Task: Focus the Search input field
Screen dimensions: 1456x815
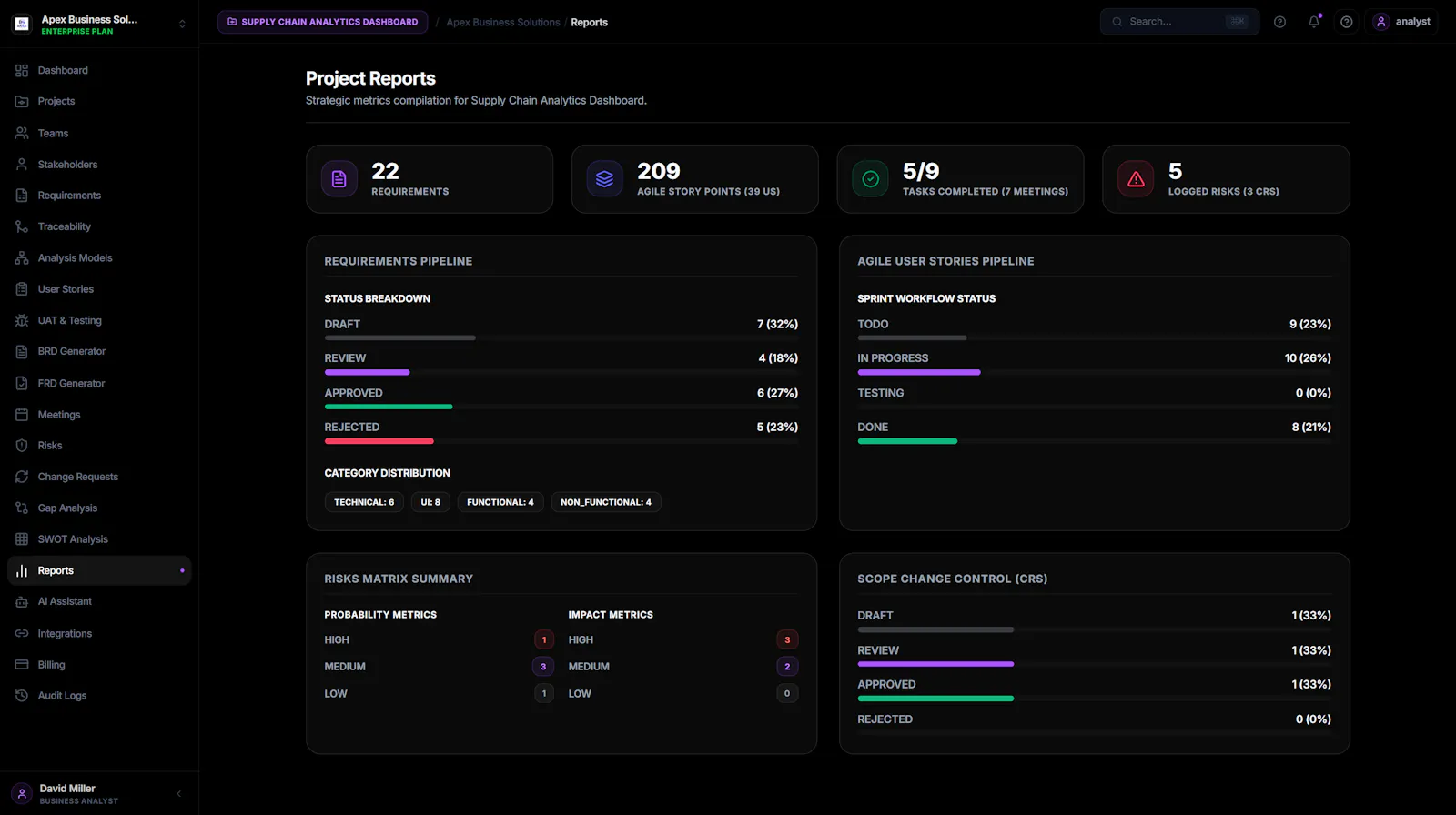Action: [x=1179, y=22]
